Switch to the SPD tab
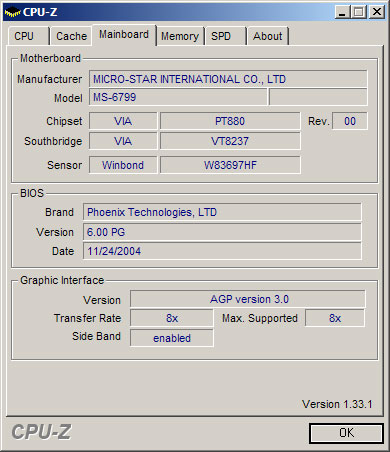The width and height of the screenshot is (390, 452). (225, 36)
